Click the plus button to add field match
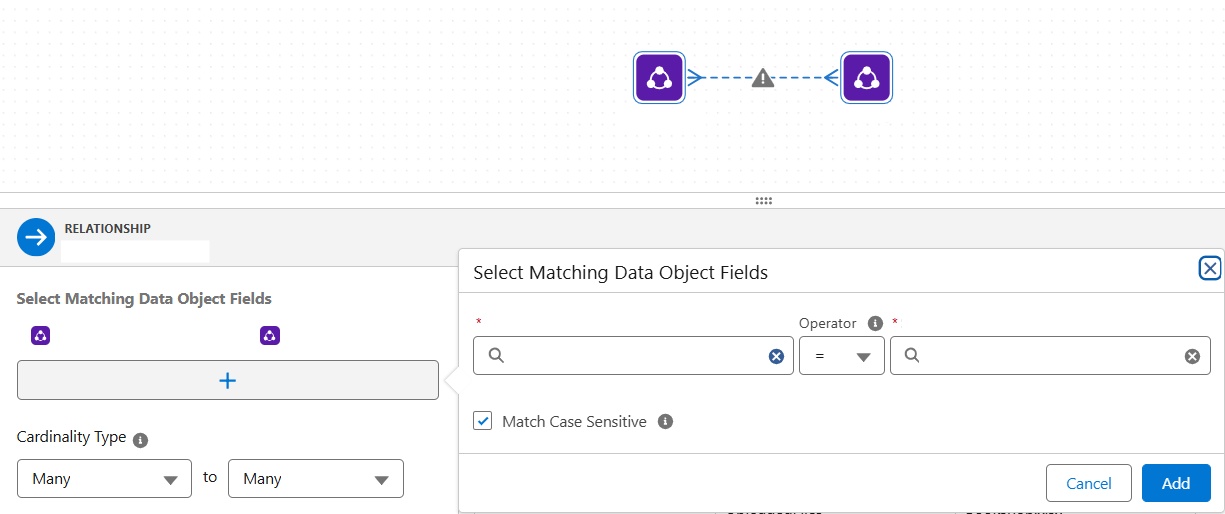This screenshot has height=514, width=1225. click(228, 380)
